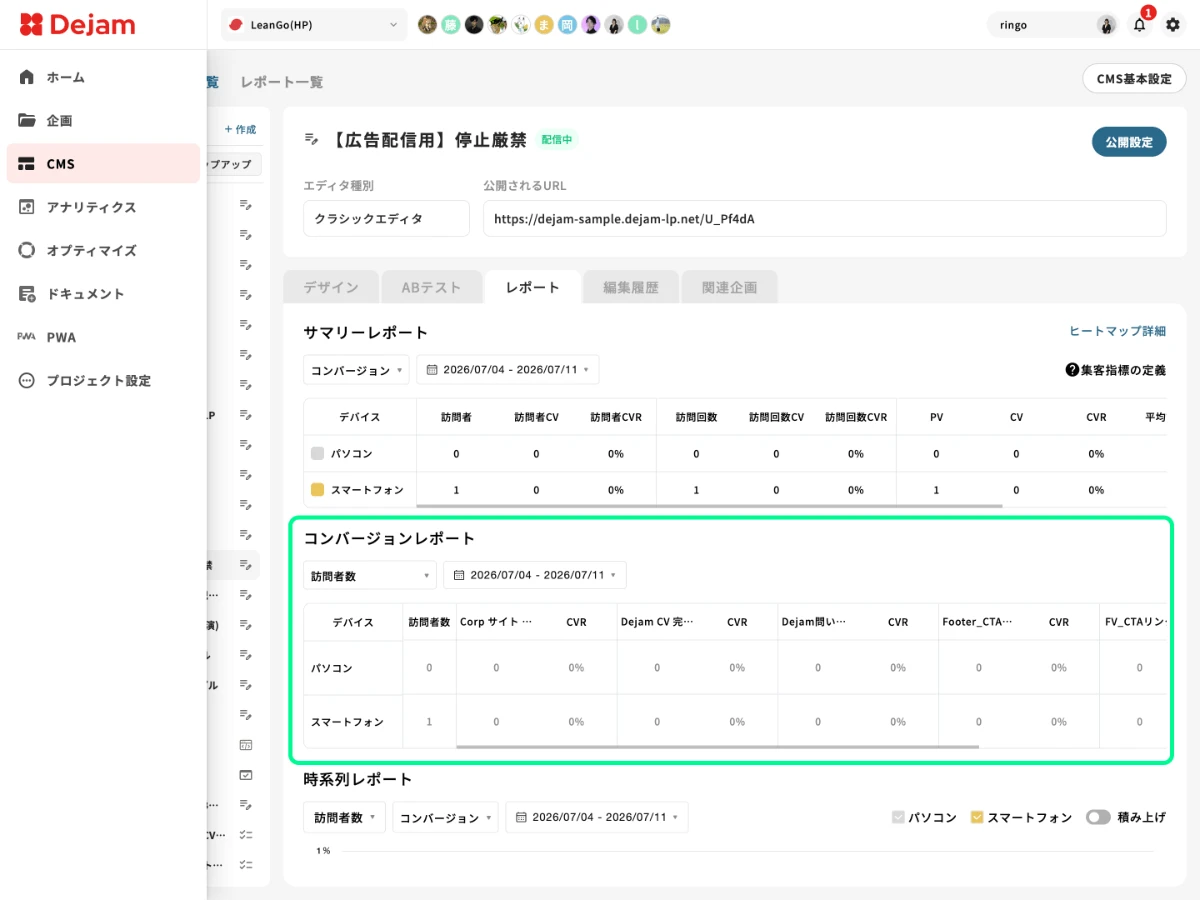
Task: Click the パソコン row in Conversion report
Action: [x=735, y=667]
